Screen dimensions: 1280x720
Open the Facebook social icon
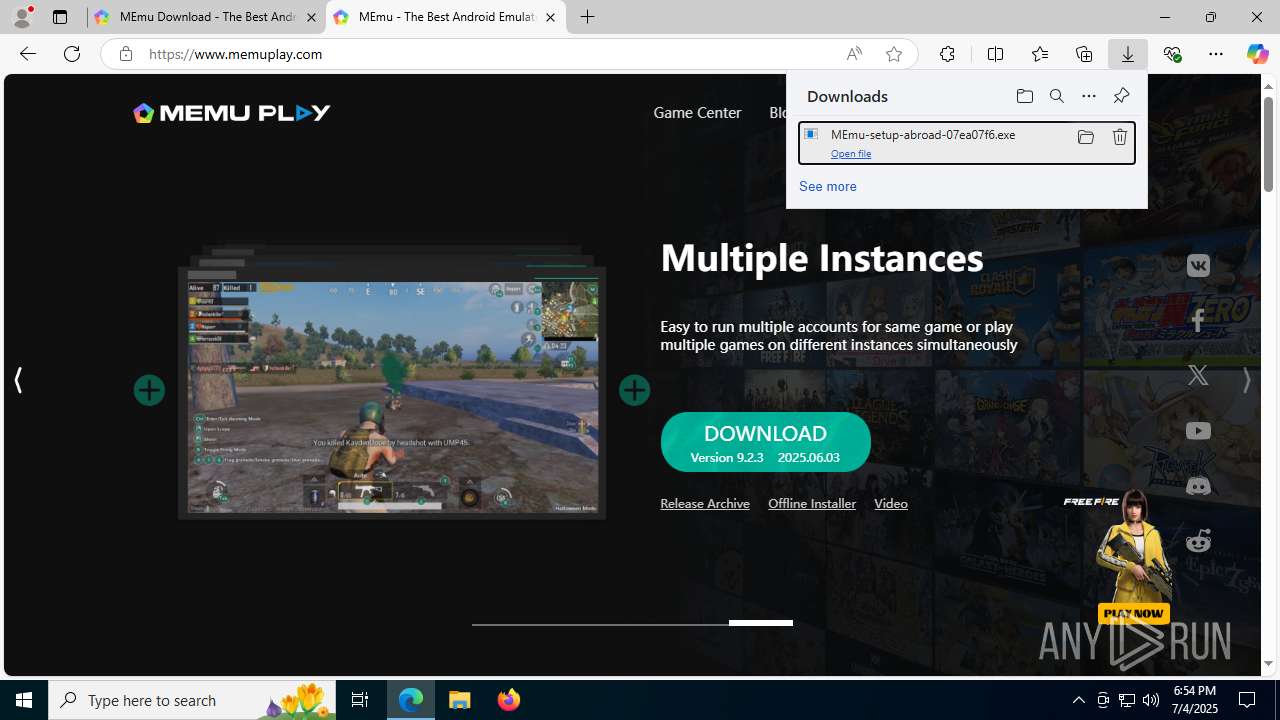click(x=1198, y=320)
